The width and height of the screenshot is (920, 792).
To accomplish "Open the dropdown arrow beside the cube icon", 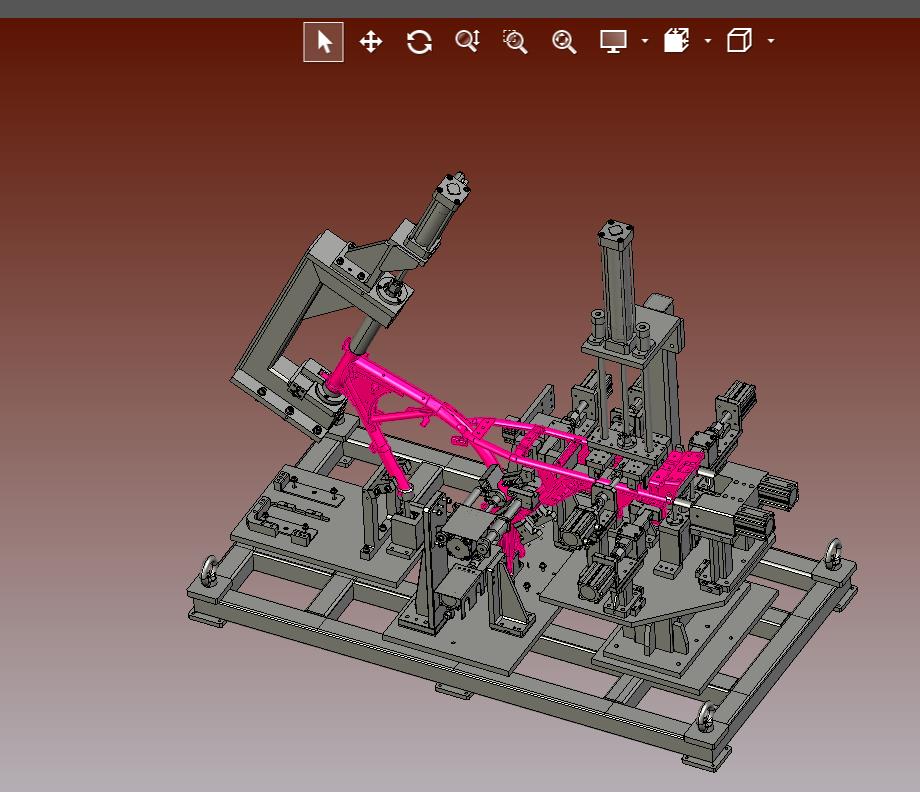I will pos(771,41).
